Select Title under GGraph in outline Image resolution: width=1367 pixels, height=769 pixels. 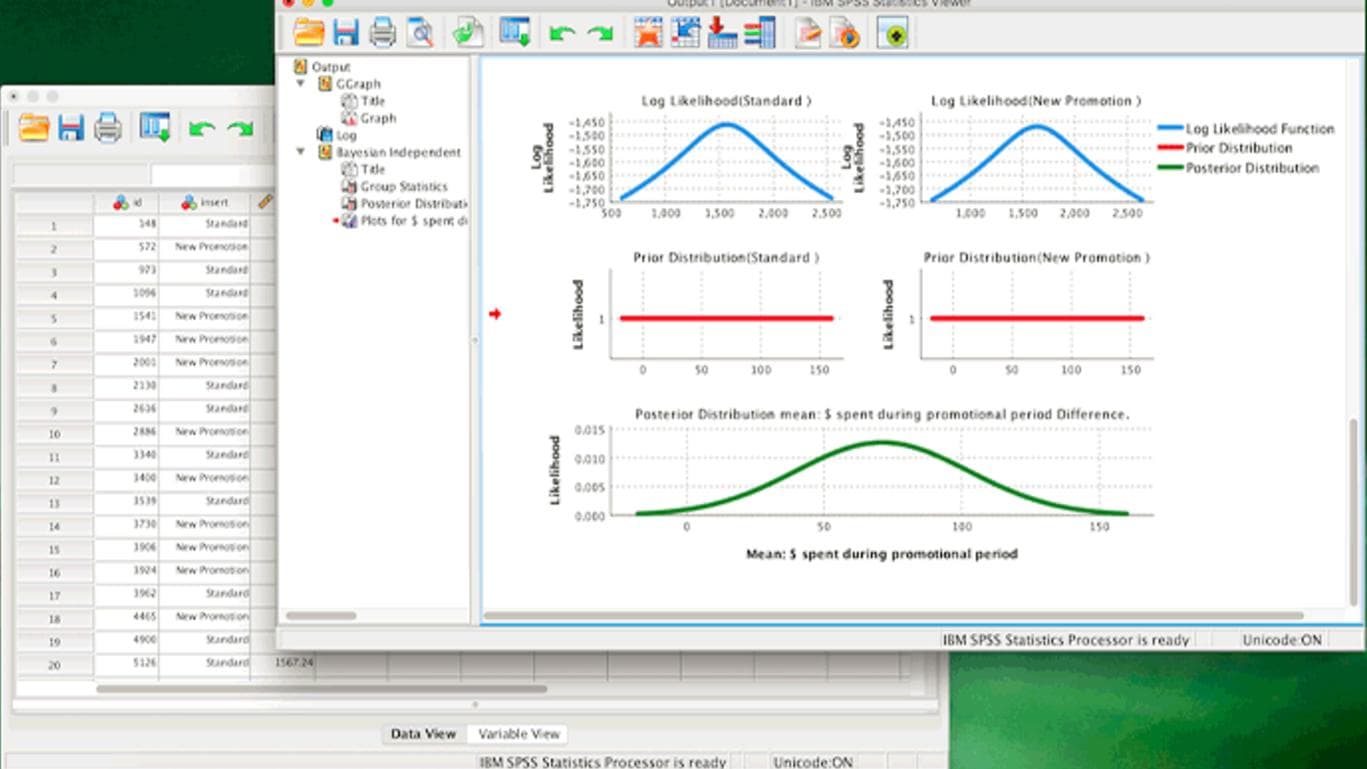373,101
